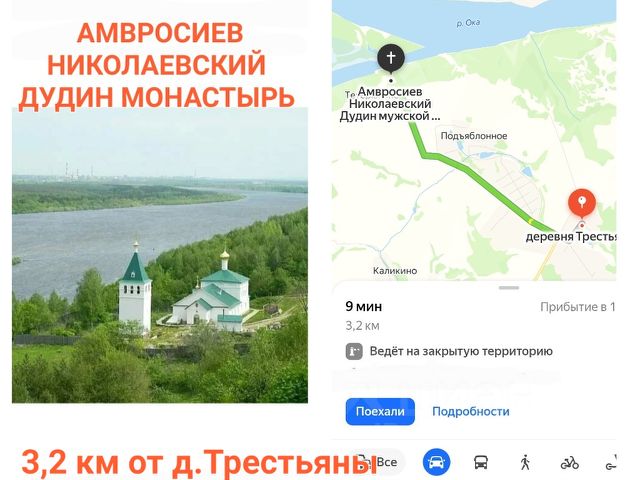The width and height of the screenshot is (625, 480).
Task: Select the car driving route mode
Action: click(x=436, y=462)
